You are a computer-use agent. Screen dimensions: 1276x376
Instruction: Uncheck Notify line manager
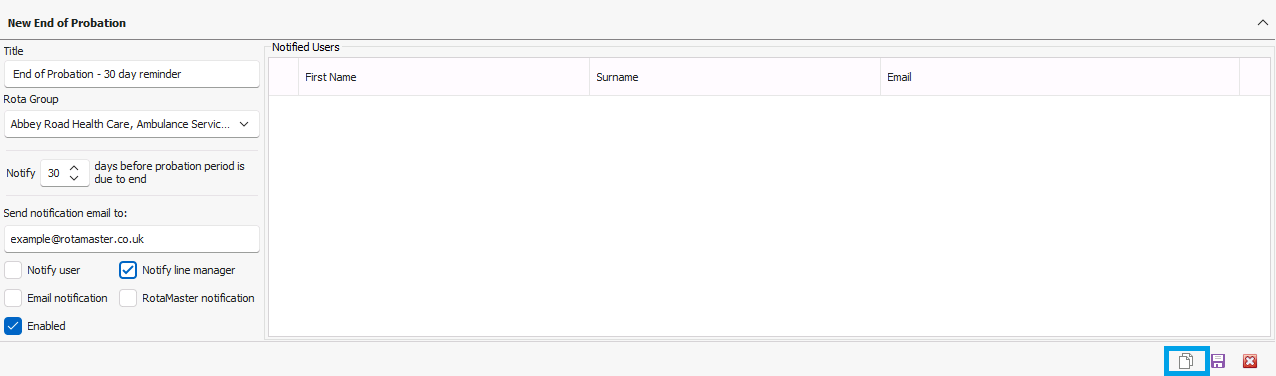click(128, 270)
